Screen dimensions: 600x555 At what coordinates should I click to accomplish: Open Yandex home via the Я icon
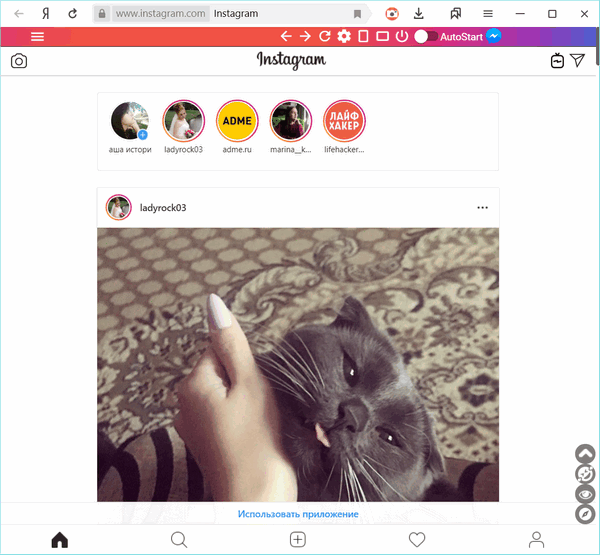(x=46, y=14)
